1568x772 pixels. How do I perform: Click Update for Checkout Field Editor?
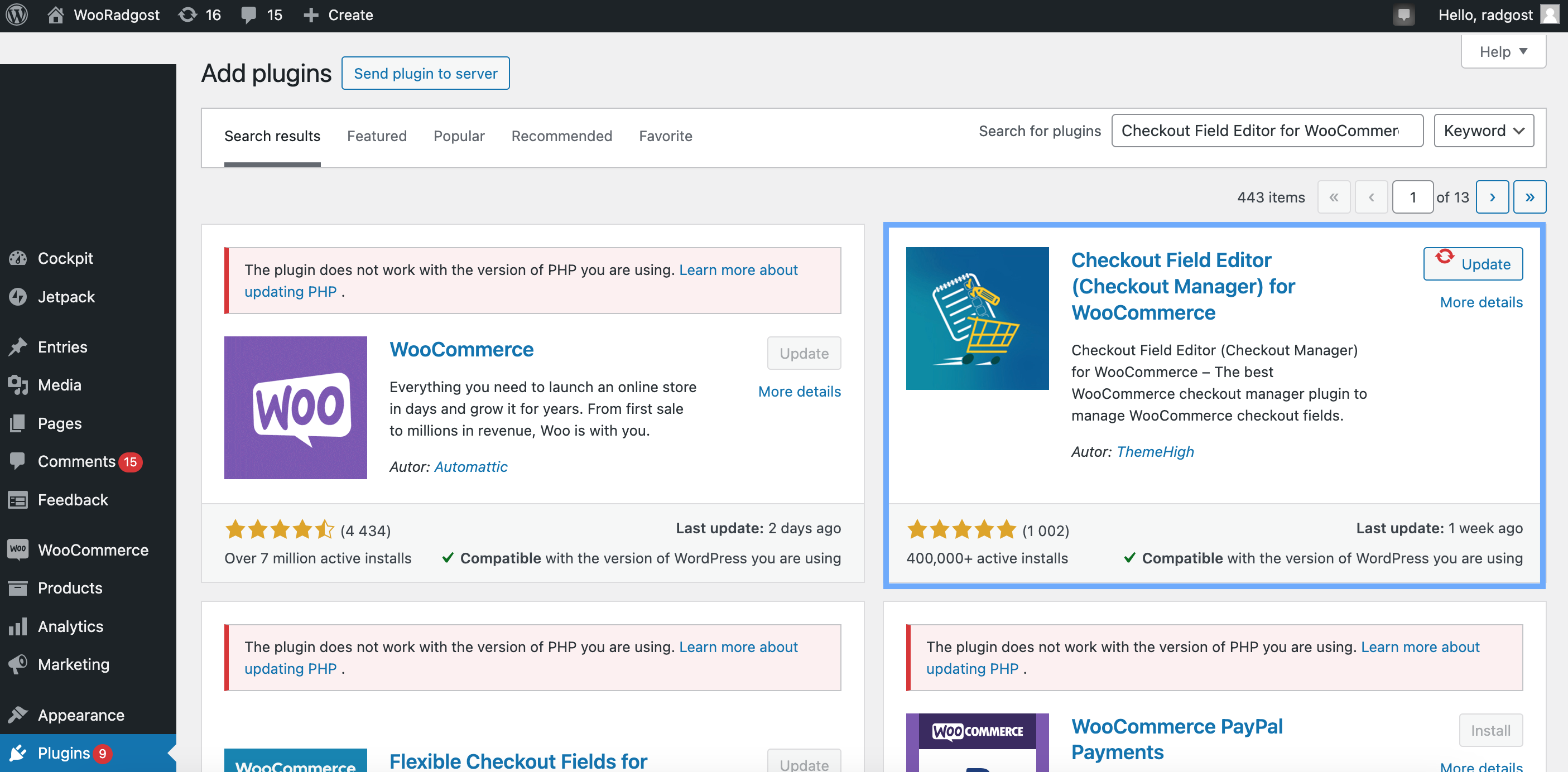[x=1473, y=264]
